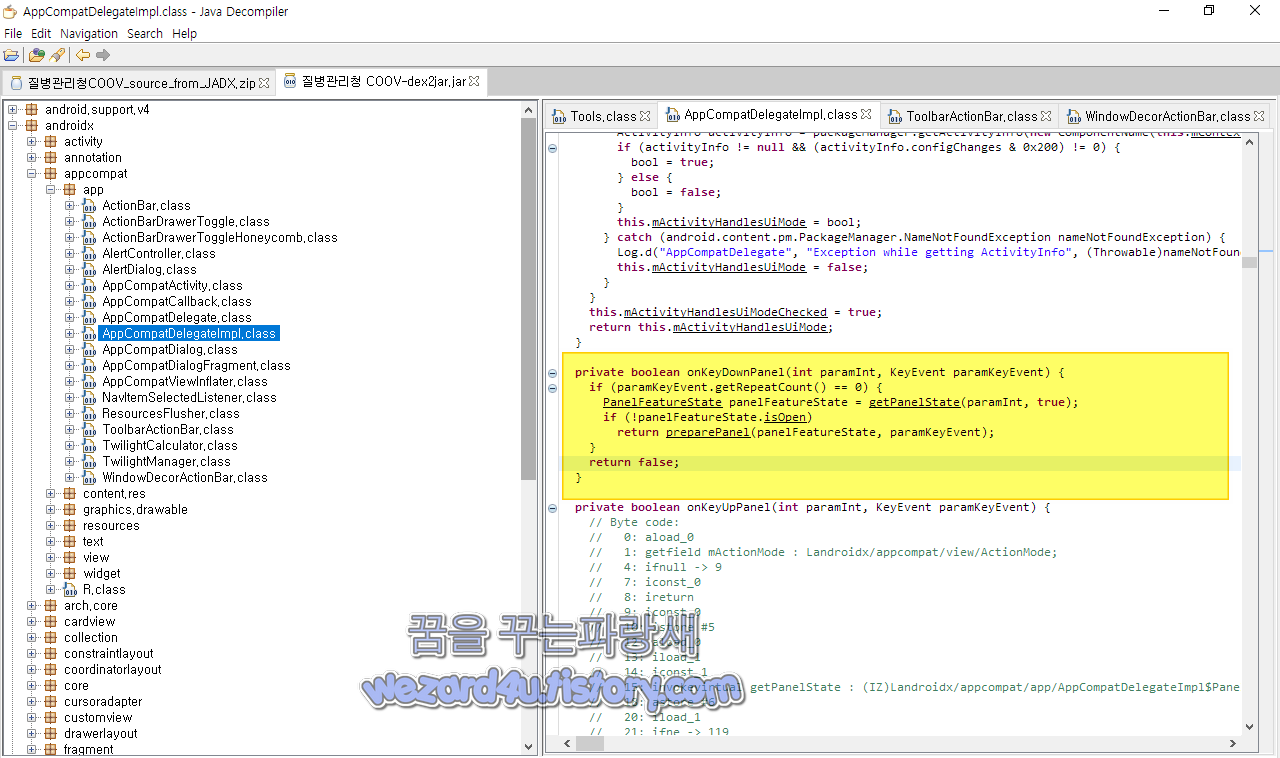The height and width of the screenshot is (758, 1280).
Task: Close the ToolbarActionBar.class editor tab
Action: [1046, 117]
